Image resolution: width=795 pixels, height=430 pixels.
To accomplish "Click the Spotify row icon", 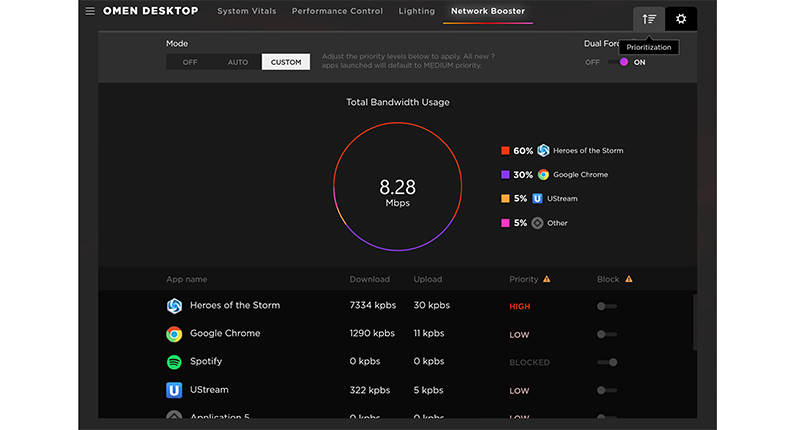I will tap(174, 362).
